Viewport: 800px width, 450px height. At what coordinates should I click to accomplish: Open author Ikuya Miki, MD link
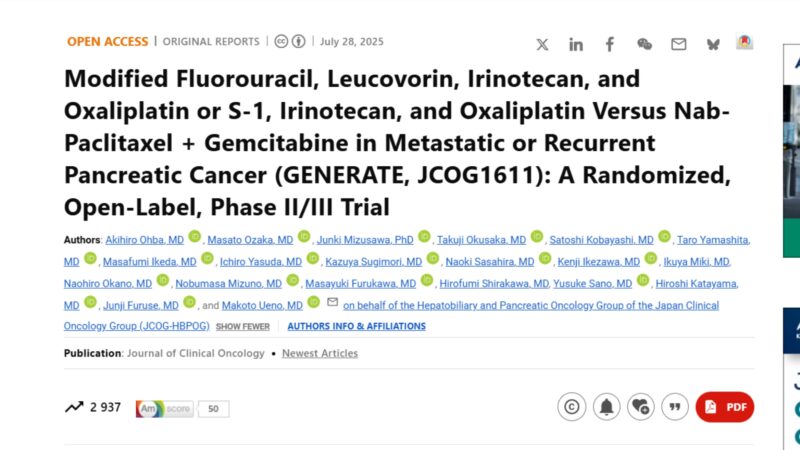coord(696,262)
